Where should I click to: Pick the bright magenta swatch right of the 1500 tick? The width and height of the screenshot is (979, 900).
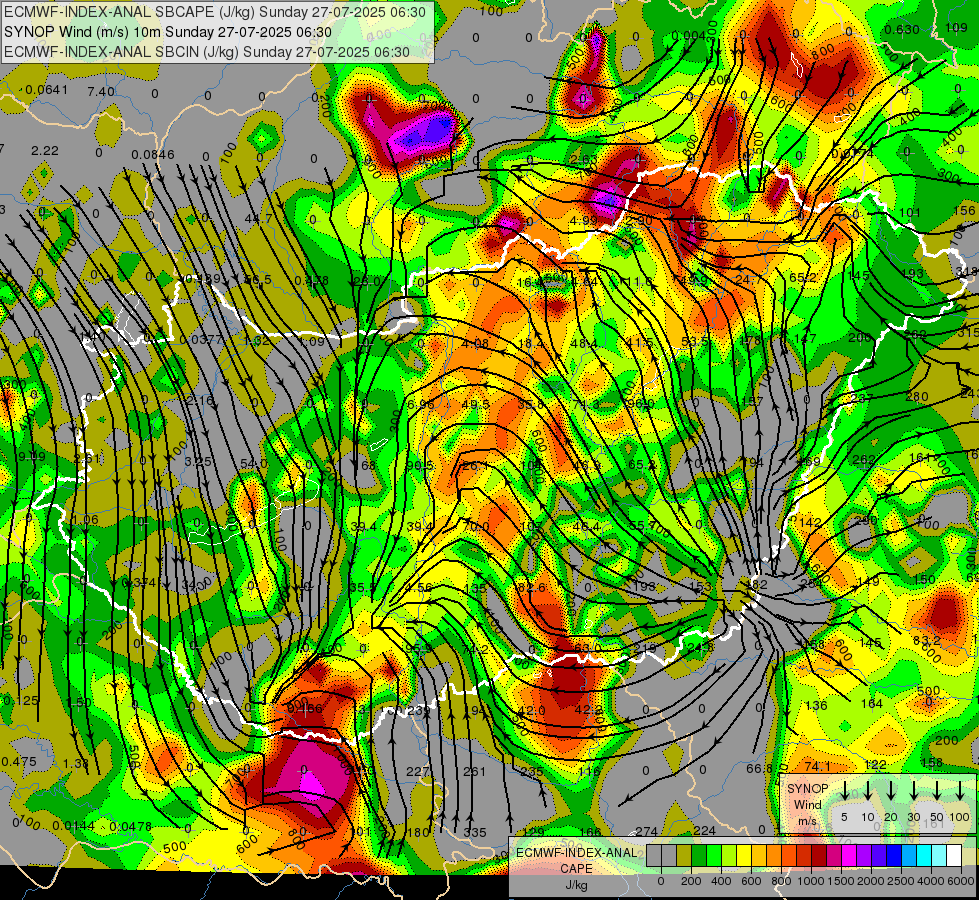pyautogui.click(x=849, y=855)
